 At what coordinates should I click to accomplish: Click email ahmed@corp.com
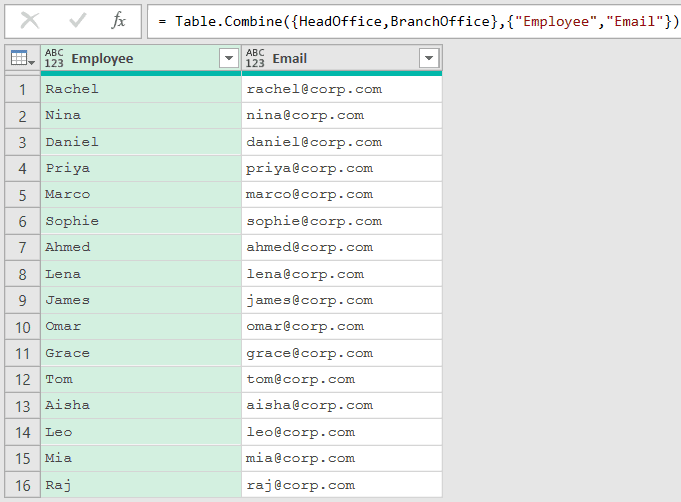click(x=309, y=248)
